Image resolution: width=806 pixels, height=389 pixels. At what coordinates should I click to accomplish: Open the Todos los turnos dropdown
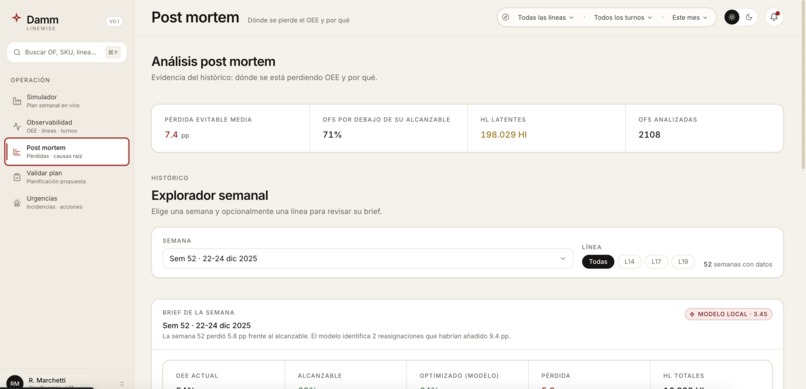point(622,17)
